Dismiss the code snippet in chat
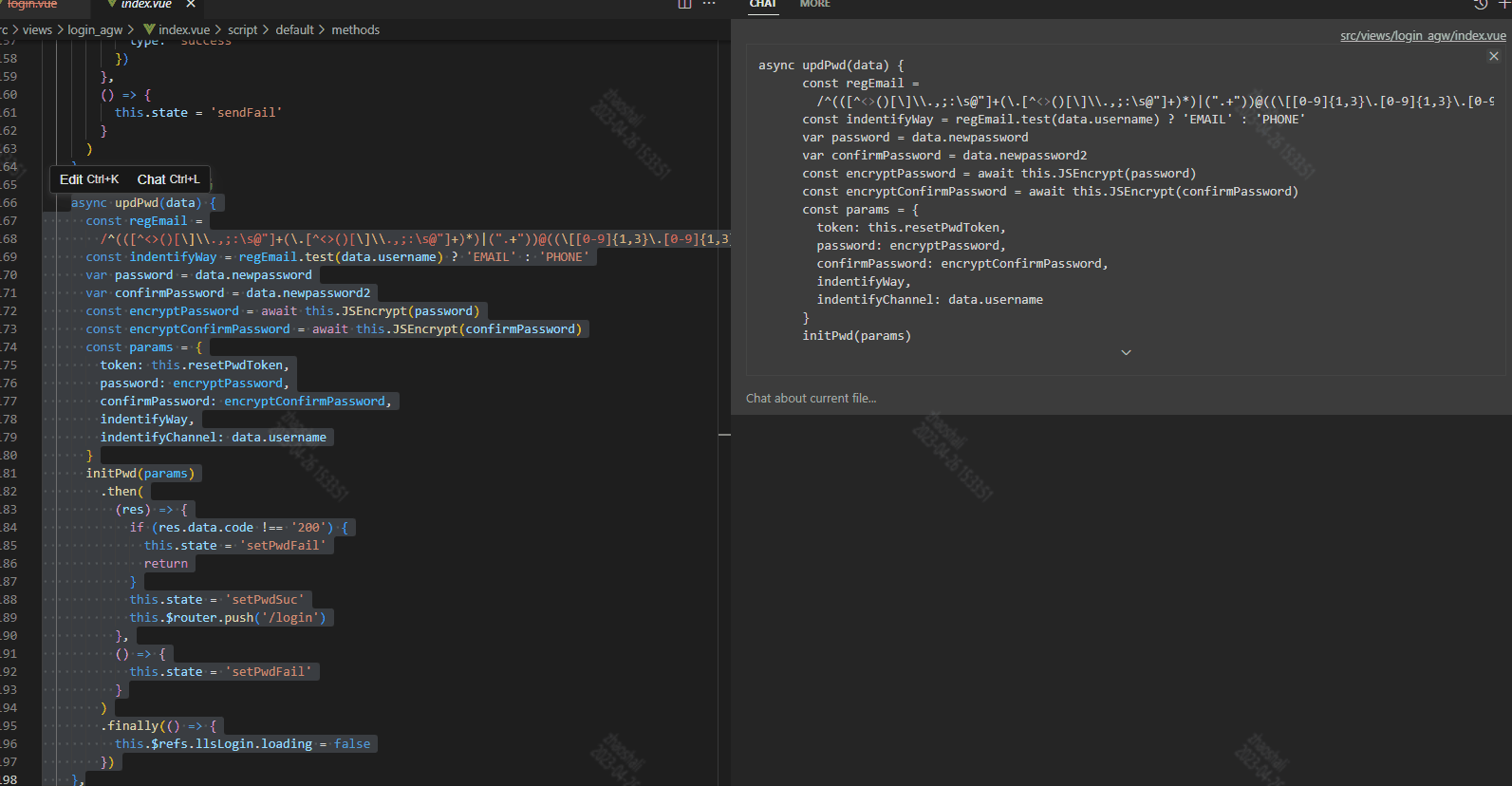The width and height of the screenshot is (1512, 786). 1494,56
